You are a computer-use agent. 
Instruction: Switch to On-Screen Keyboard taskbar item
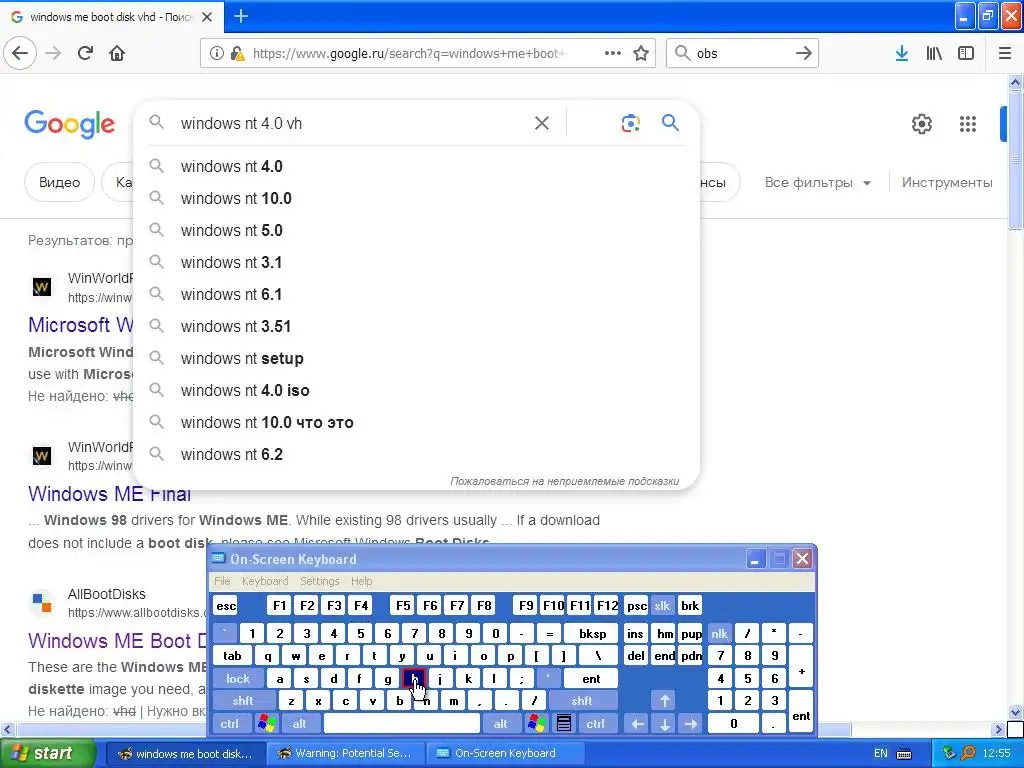pyautogui.click(x=505, y=753)
